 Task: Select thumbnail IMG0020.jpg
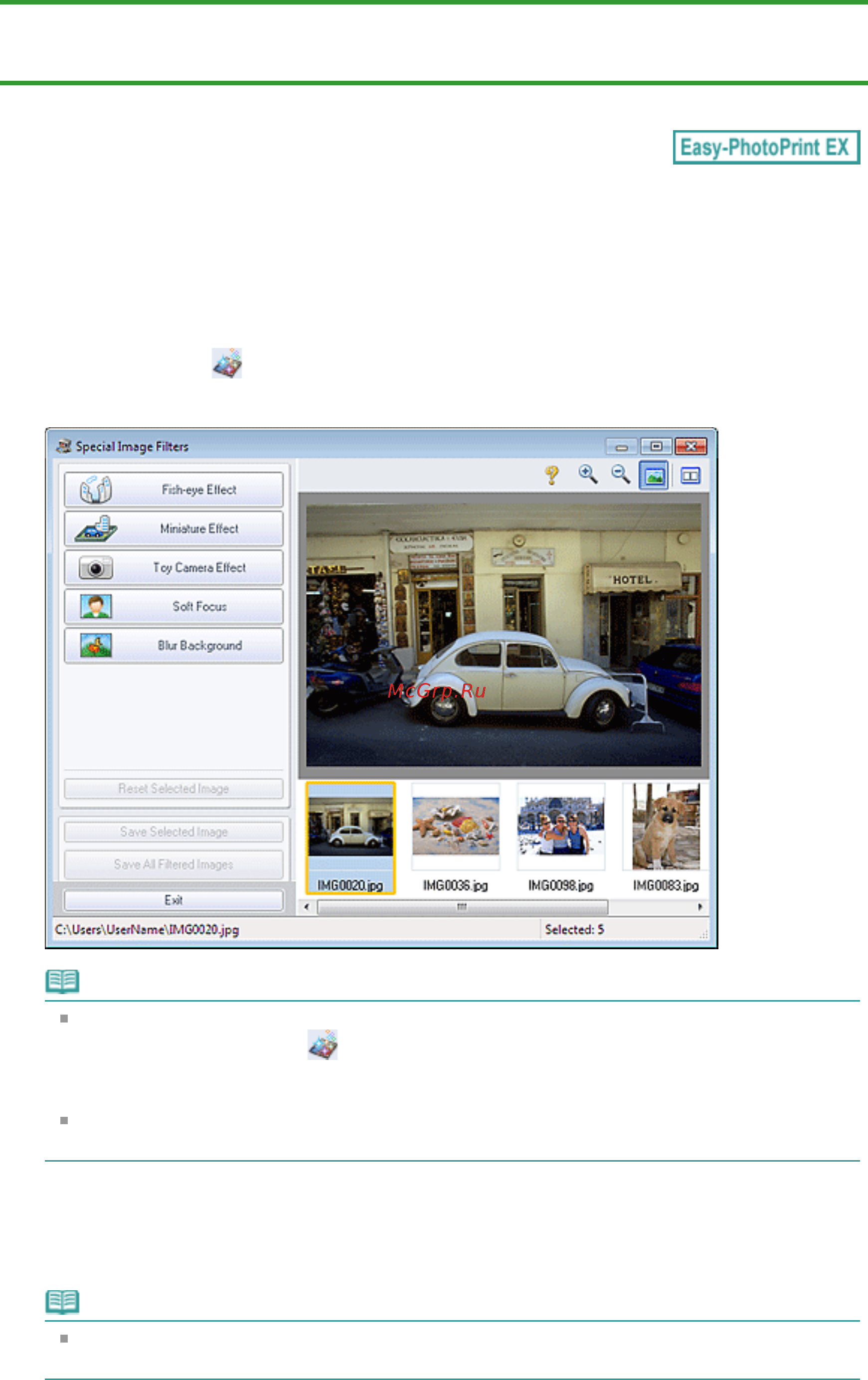point(350,837)
